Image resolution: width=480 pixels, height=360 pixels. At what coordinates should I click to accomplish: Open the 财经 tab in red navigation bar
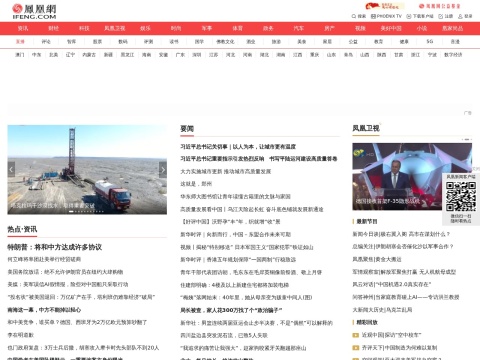click(x=53, y=28)
